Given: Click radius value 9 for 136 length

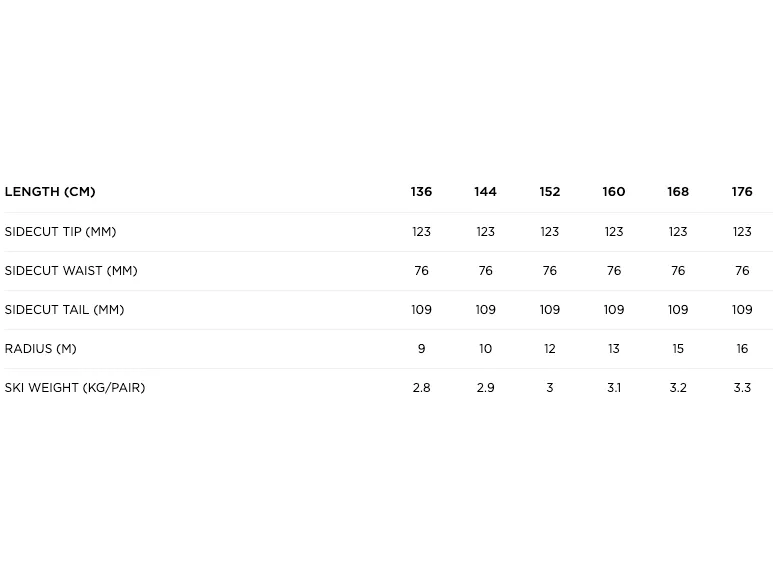Looking at the screenshot, I should point(422,348).
